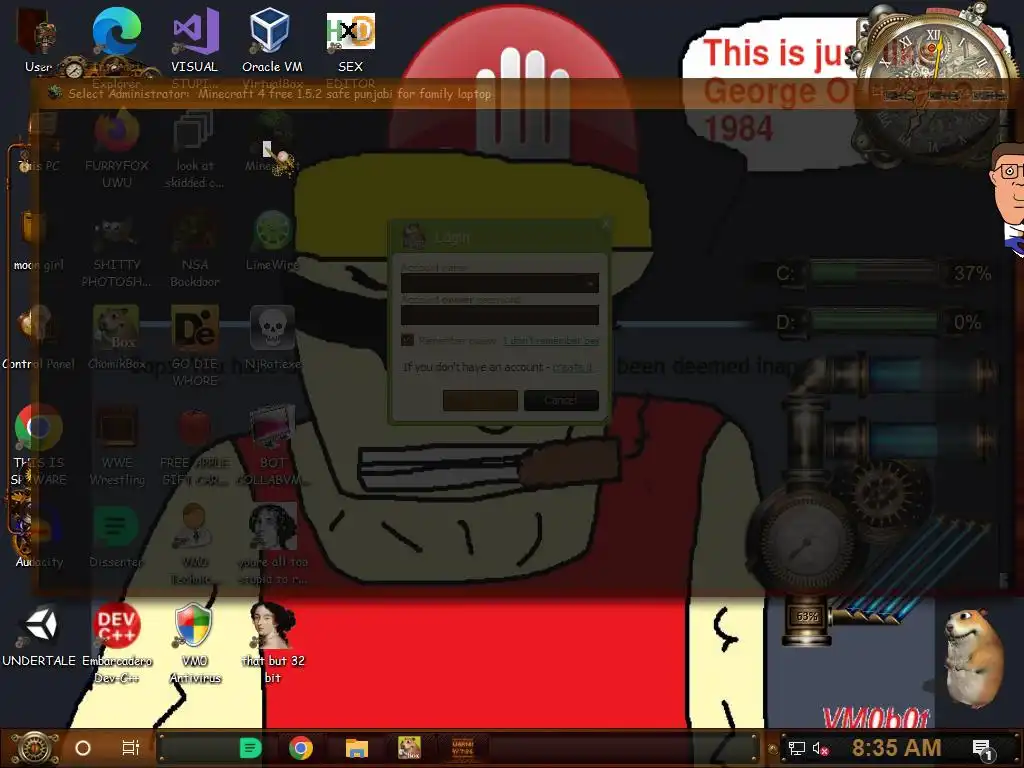Switch to ChomikBox taskbar button

click(x=409, y=748)
